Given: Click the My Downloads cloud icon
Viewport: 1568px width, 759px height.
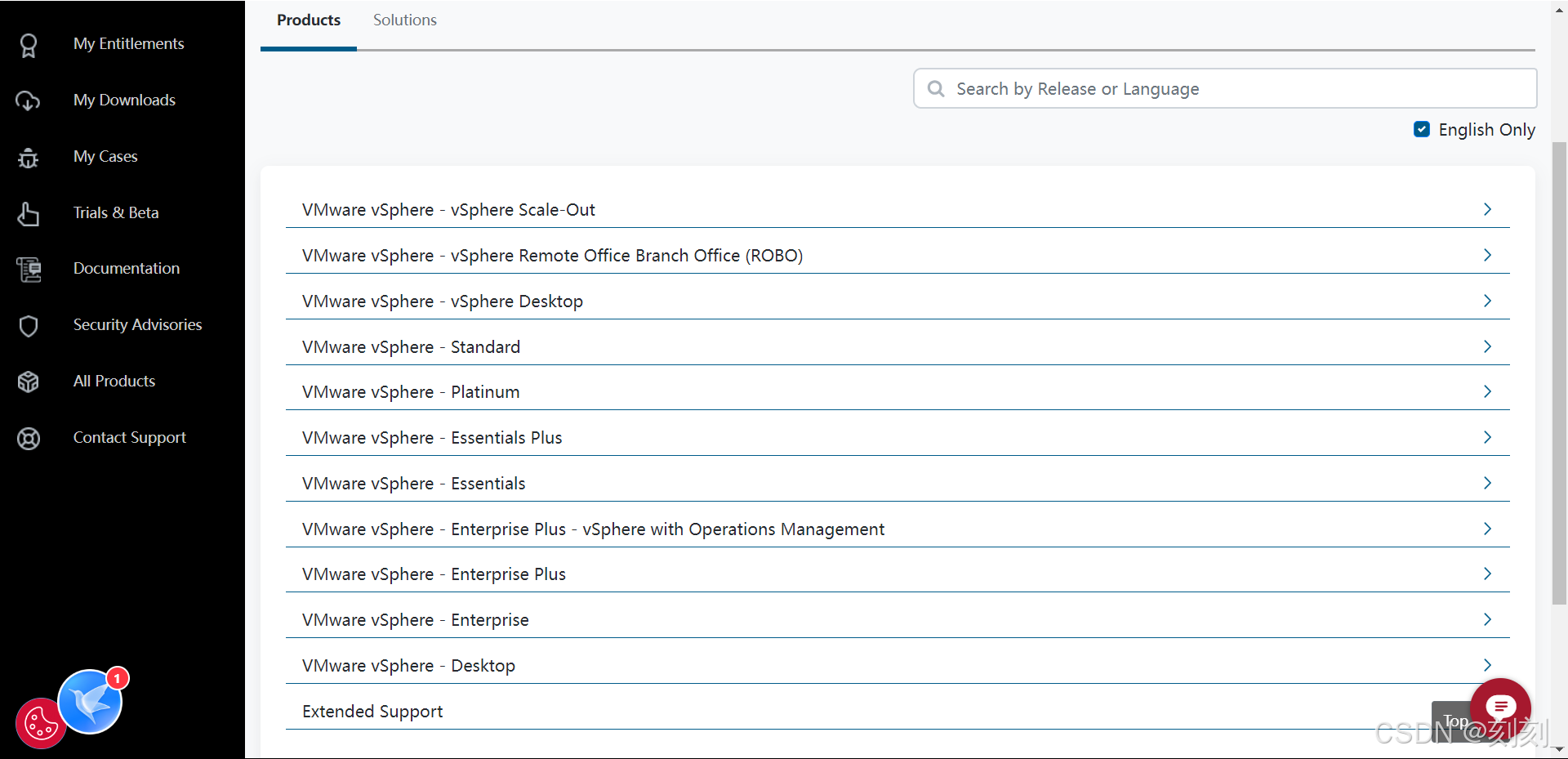Looking at the screenshot, I should (28, 100).
